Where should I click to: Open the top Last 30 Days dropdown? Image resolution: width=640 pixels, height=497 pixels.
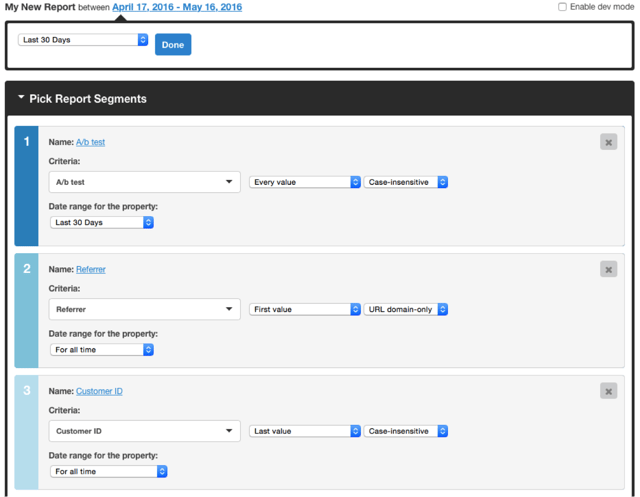pyautogui.click(x=83, y=40)
